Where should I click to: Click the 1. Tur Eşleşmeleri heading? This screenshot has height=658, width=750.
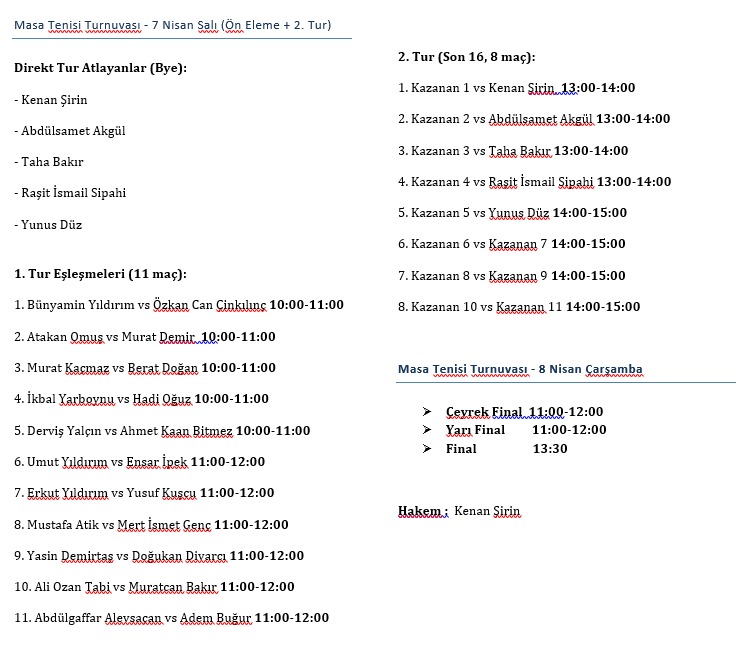pyautogui.click(x=100, y=273)
